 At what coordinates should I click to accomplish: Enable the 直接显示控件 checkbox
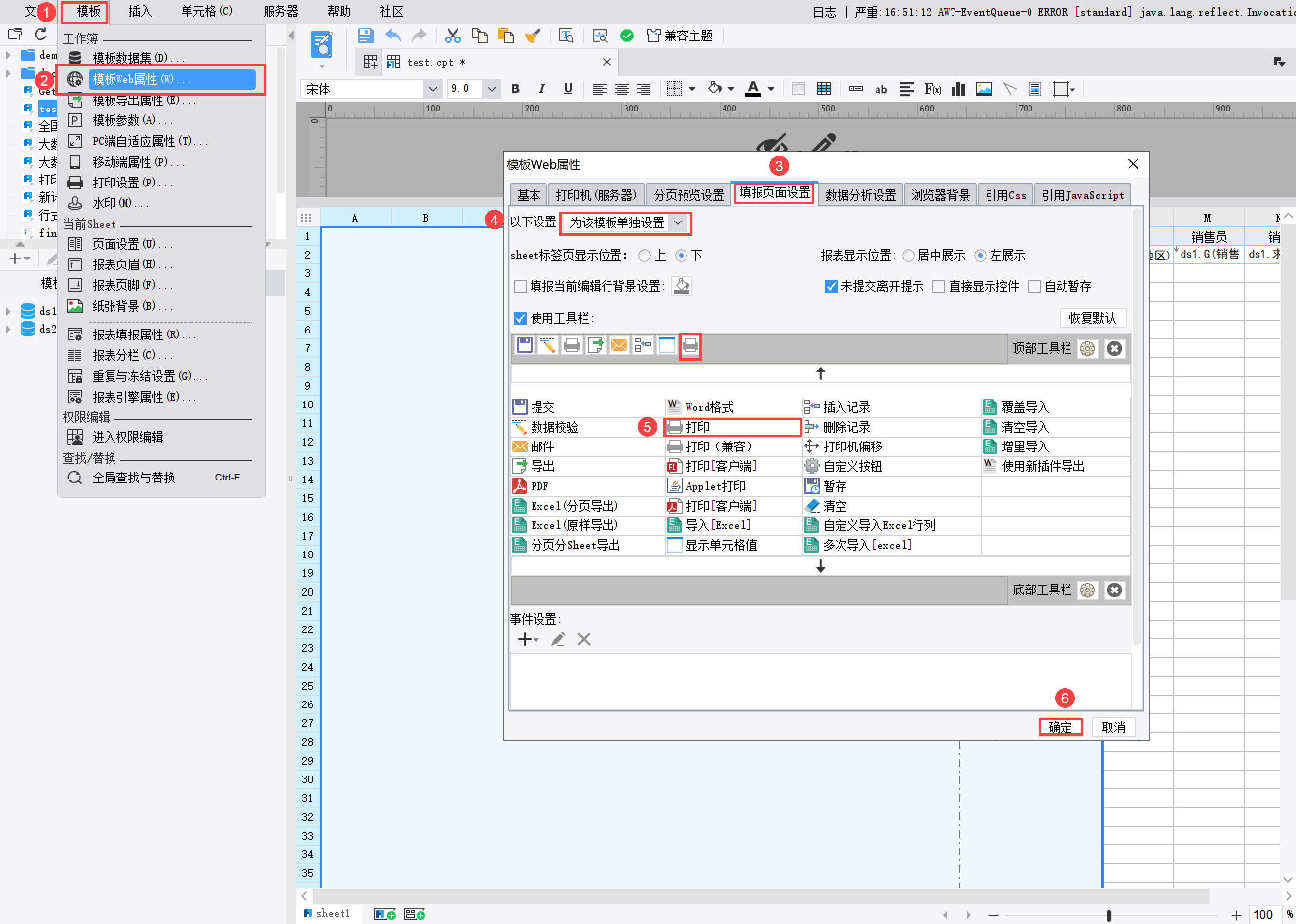939,286
